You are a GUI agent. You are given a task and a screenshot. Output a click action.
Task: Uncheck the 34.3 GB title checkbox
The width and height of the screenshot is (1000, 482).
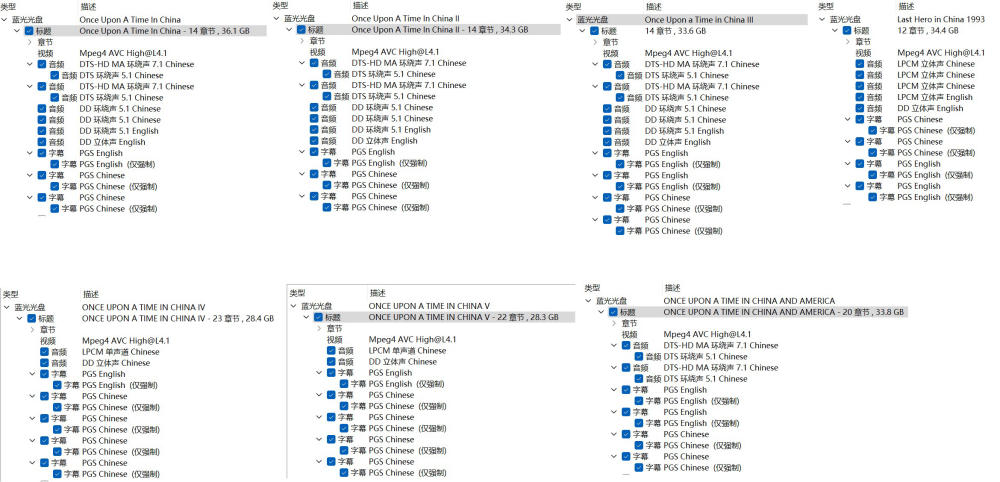pyautogui.click(x=302, y=29)
